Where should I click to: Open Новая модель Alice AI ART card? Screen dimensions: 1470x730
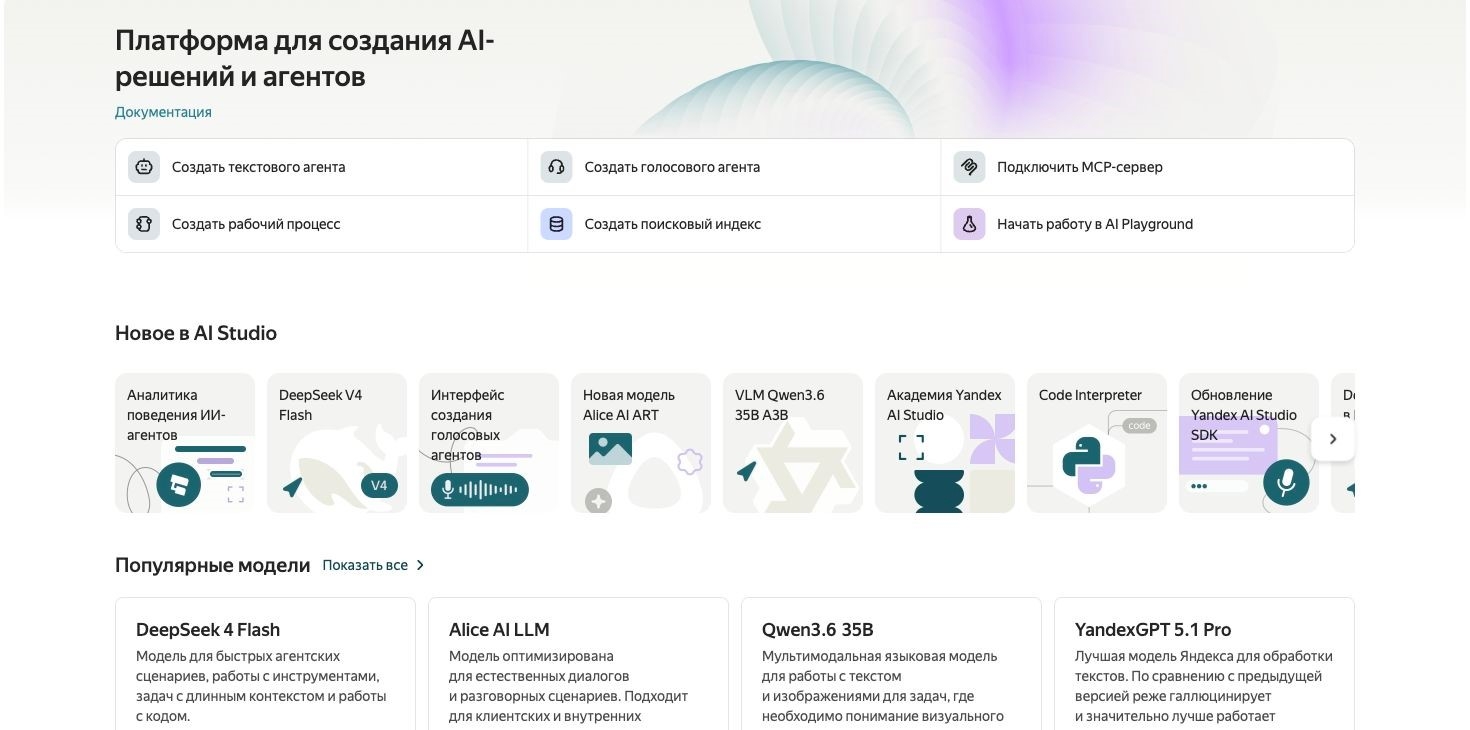pyautogui.click(x=641, y=443)
